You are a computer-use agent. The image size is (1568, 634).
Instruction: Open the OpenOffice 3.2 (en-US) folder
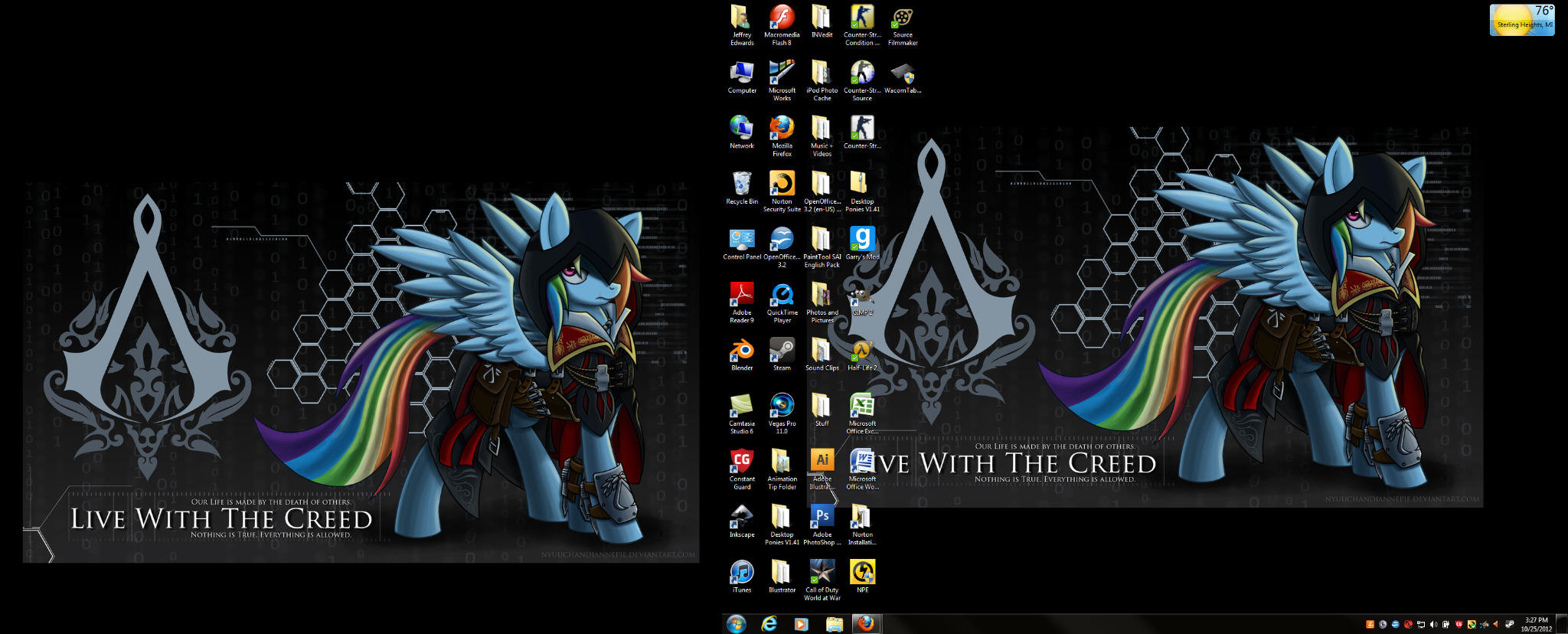822,192
